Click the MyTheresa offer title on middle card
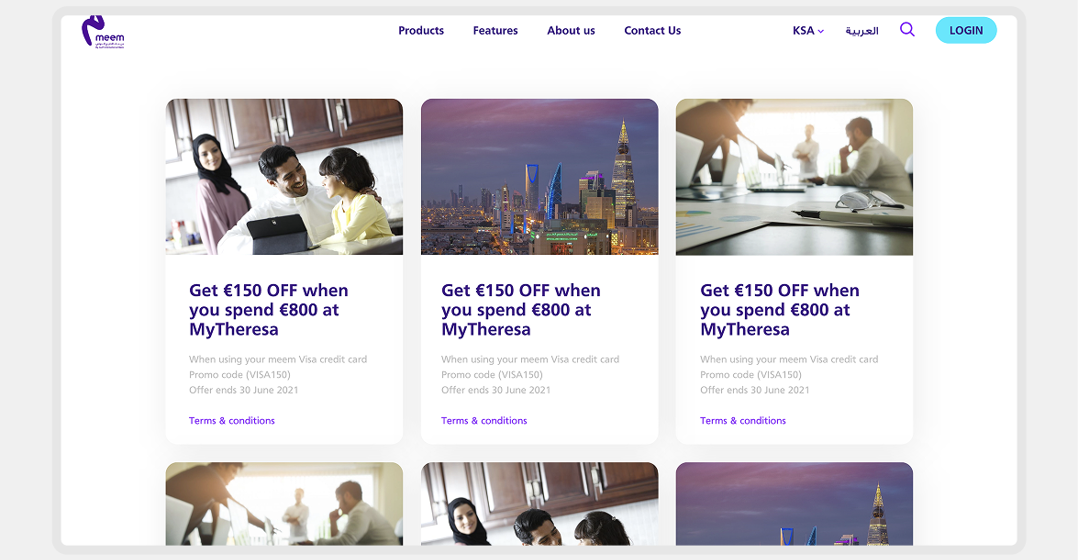This screenshot has height=560, width=1078. 521,310
